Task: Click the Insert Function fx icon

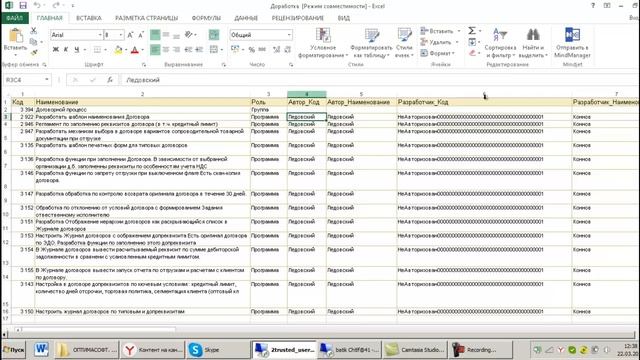Action: [x=110, y=80]
